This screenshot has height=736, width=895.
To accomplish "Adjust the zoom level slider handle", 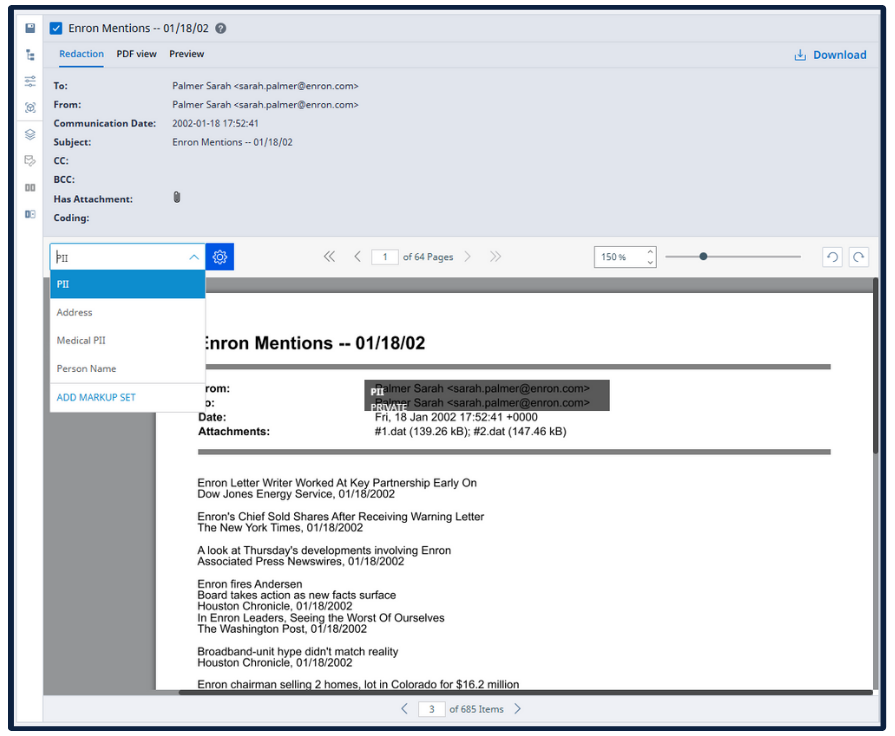I will coord(704,257).
